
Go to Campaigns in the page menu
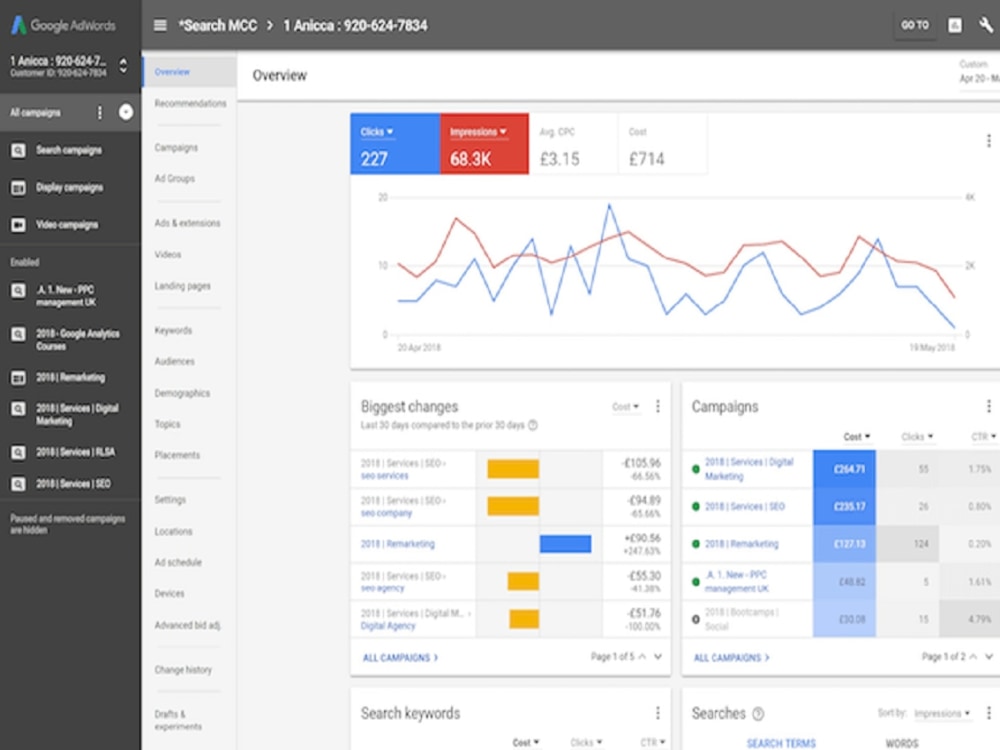(x=176, y=148)
